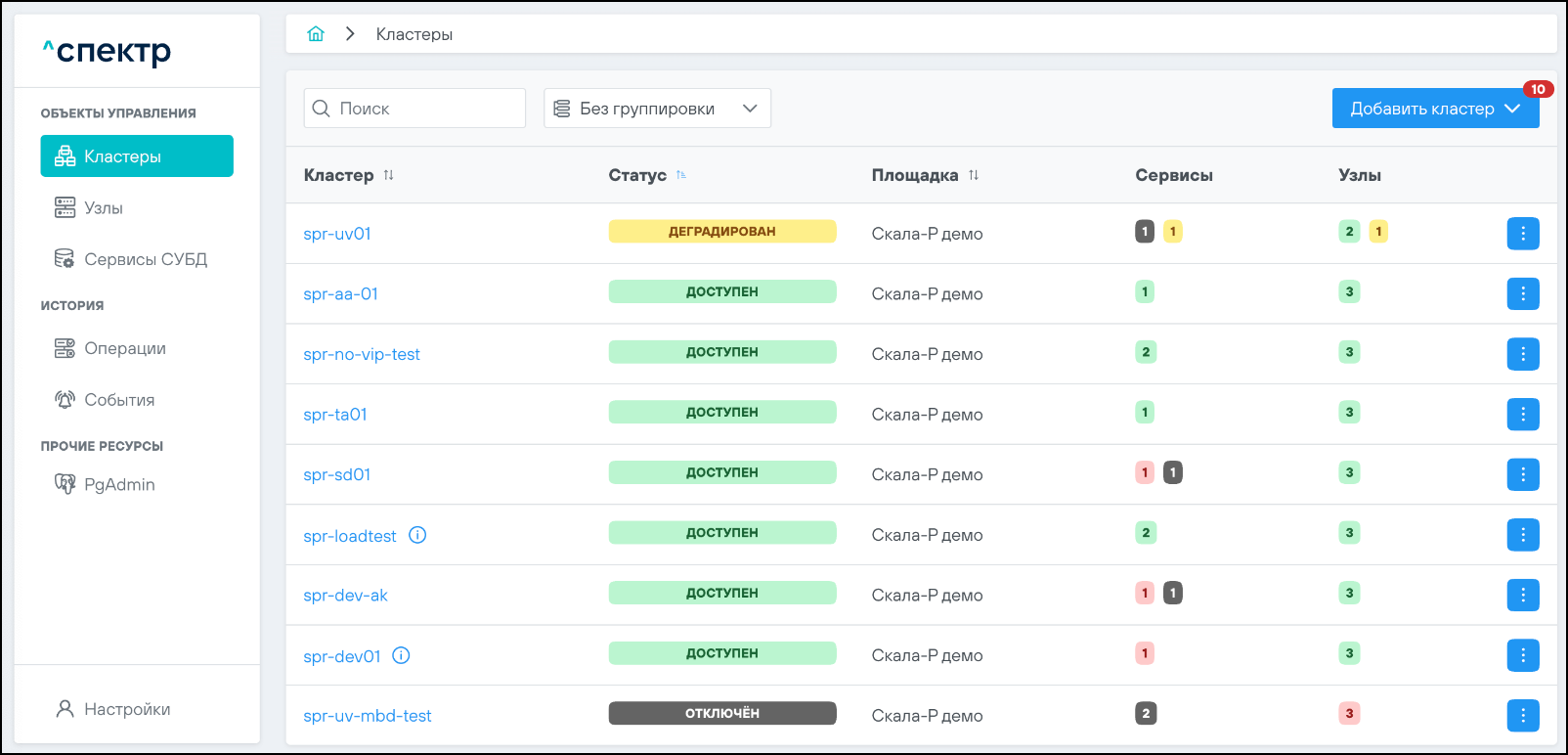Click the Поиск search field
The width and height of the screenshot is (1568, 755).
[426, 109]
